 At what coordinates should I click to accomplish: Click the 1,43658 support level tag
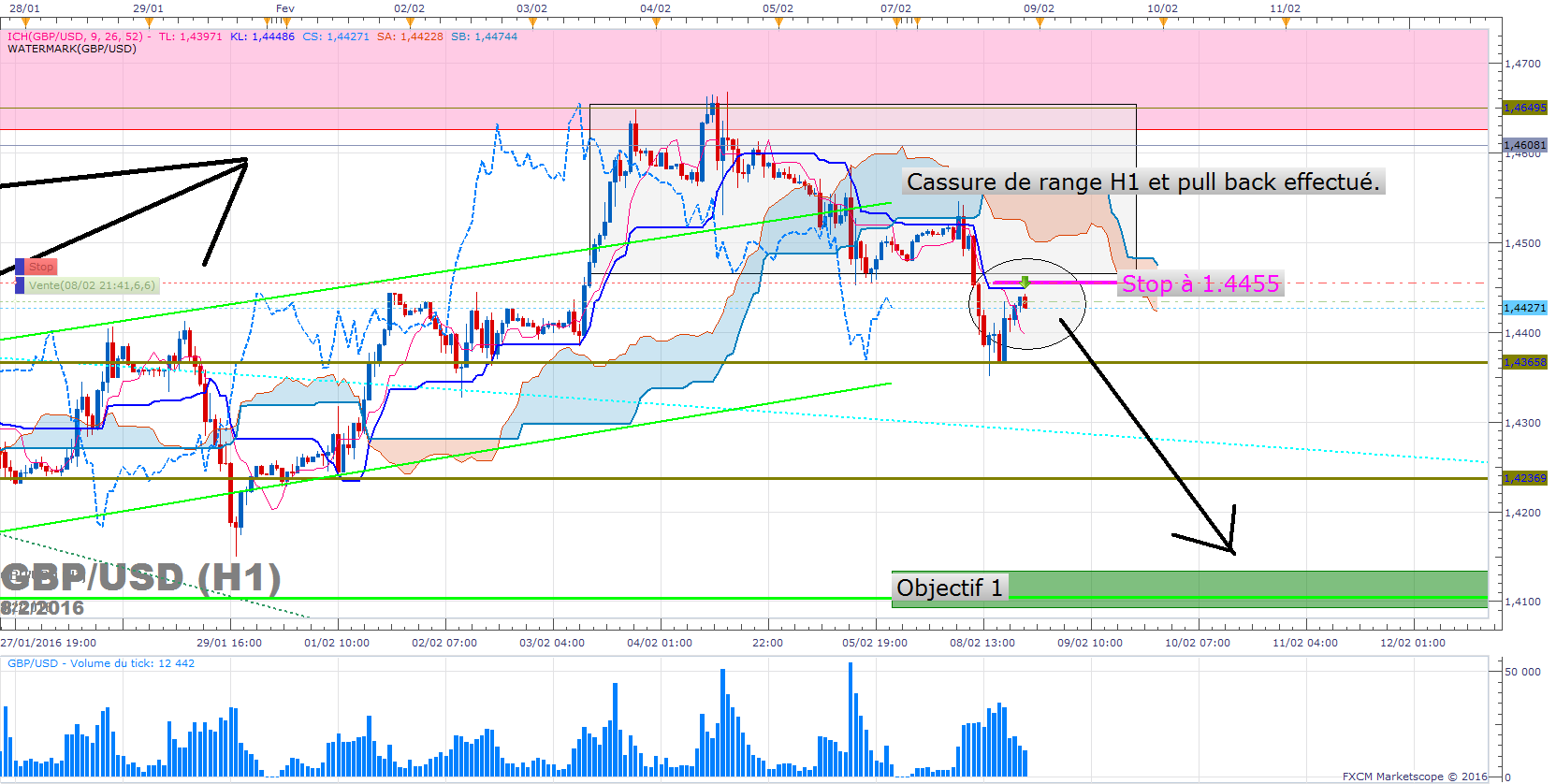(1525, 362)
